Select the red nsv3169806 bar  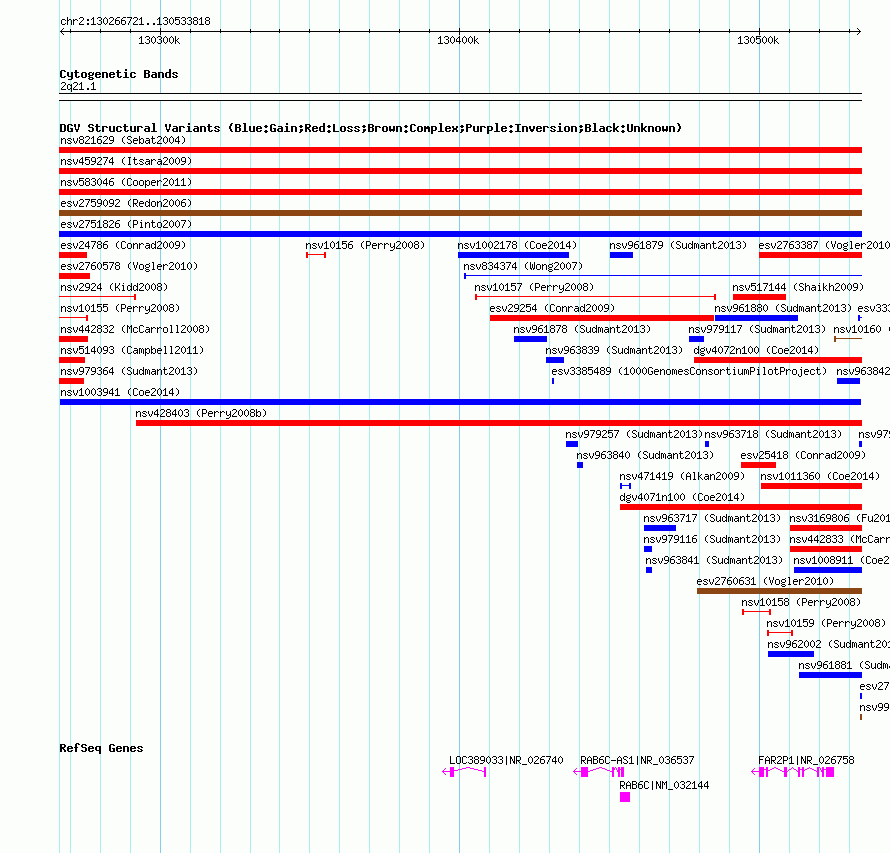[826, 528]
